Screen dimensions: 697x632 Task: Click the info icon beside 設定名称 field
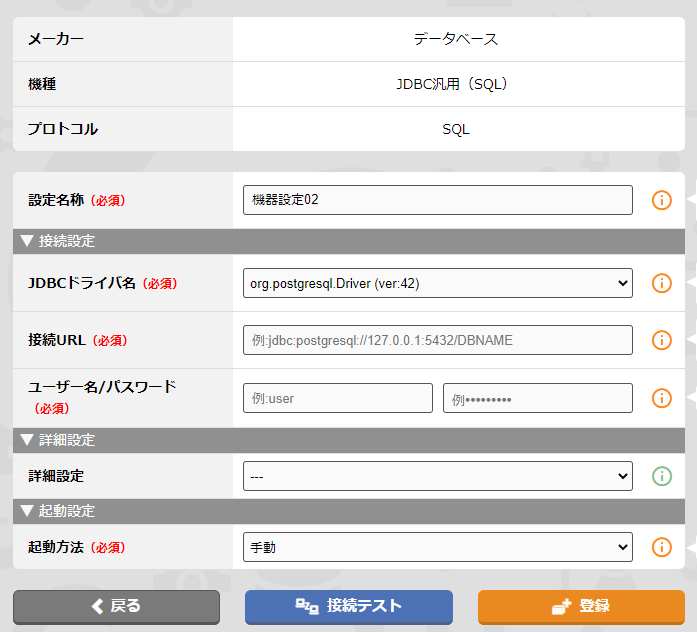(661, 200)
